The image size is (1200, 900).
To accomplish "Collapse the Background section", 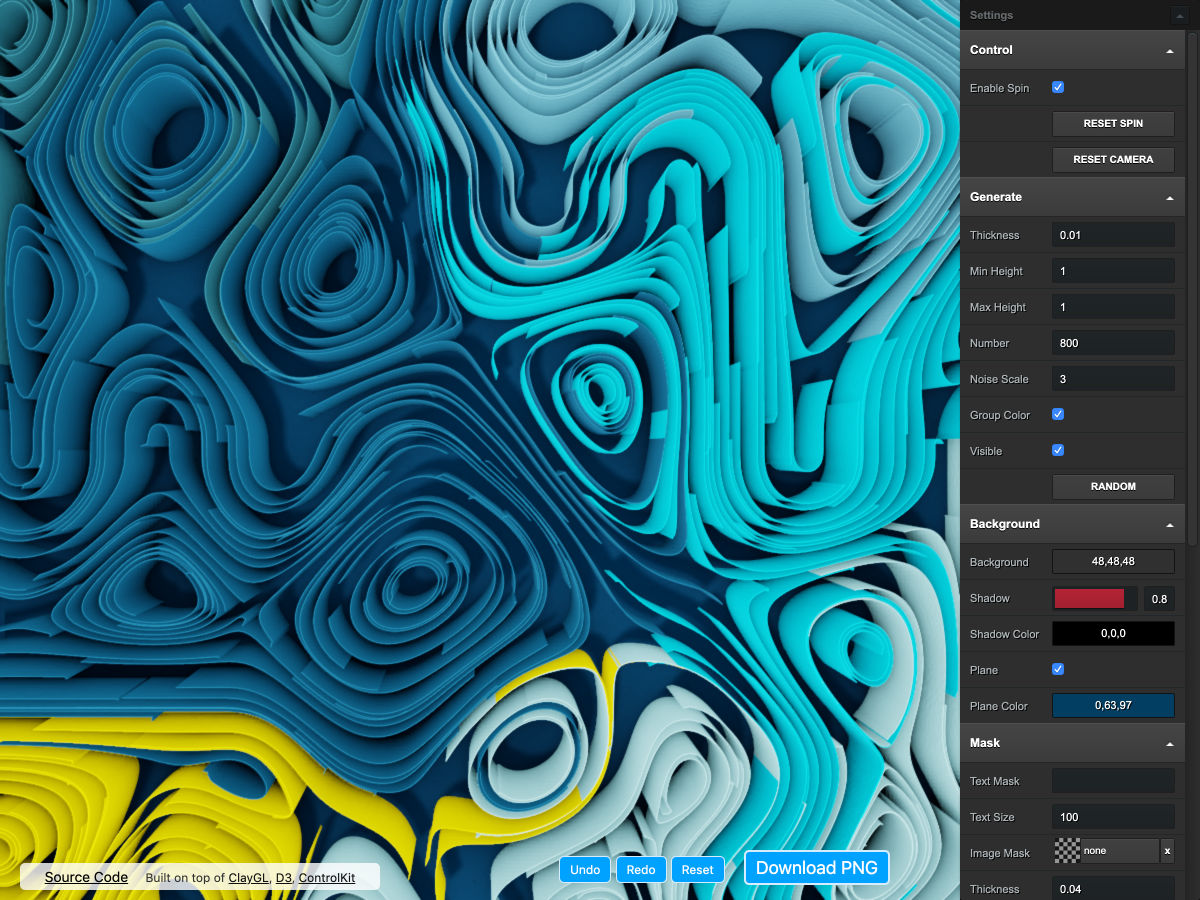I will (x=1170, y=524).
